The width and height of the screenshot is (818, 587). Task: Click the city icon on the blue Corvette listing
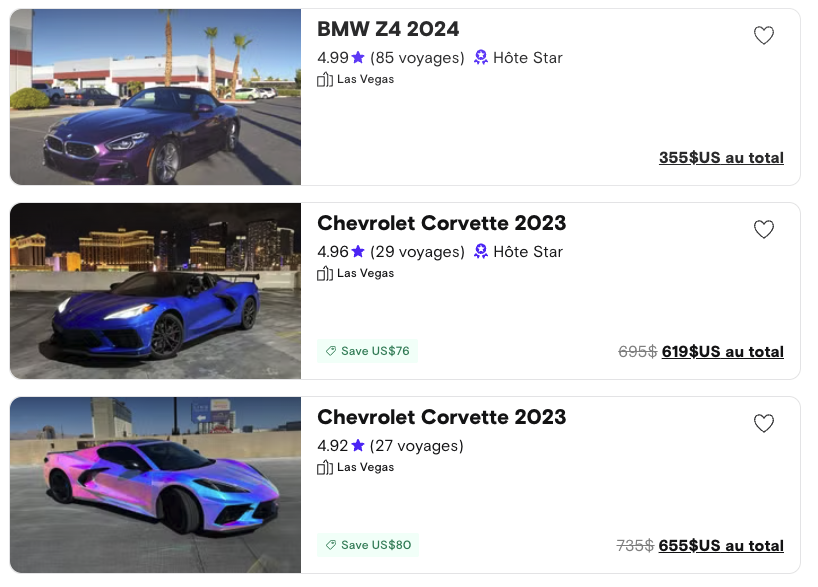pos(325,274)
